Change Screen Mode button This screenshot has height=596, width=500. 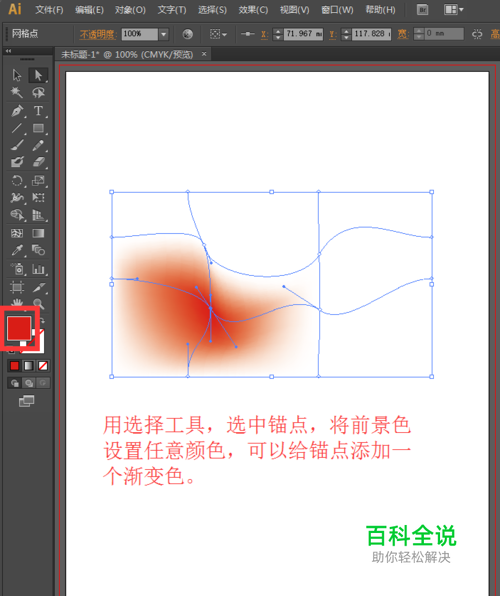[x=27, y=401]
